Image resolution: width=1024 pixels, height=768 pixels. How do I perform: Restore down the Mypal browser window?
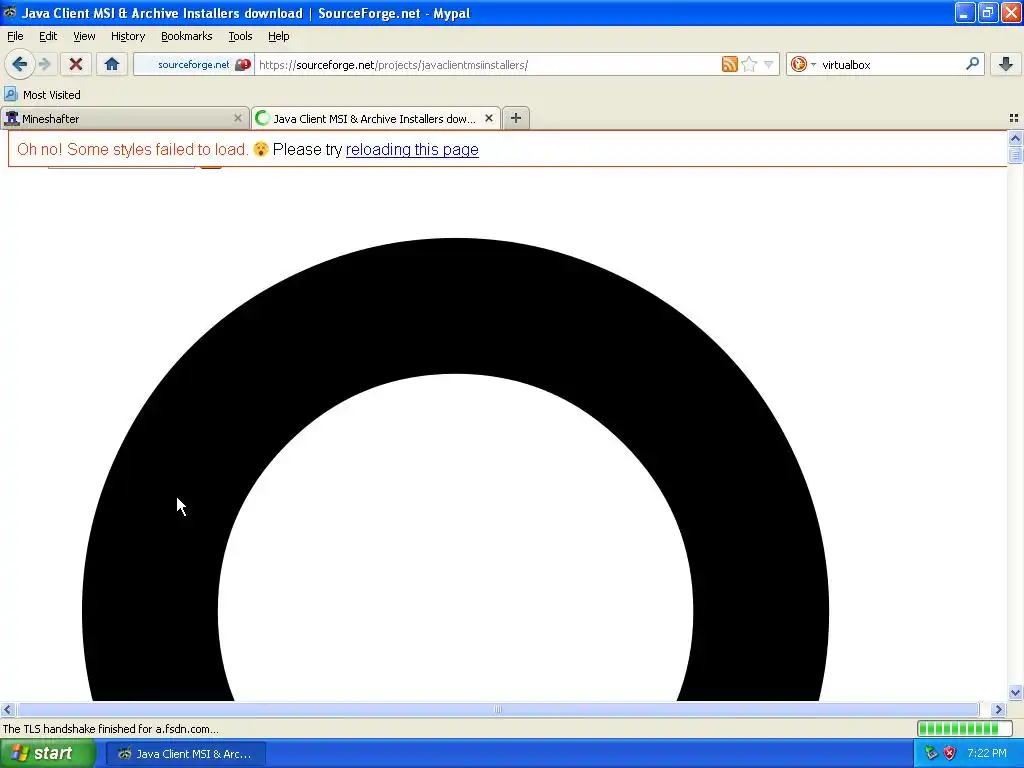tap(988, 12)
